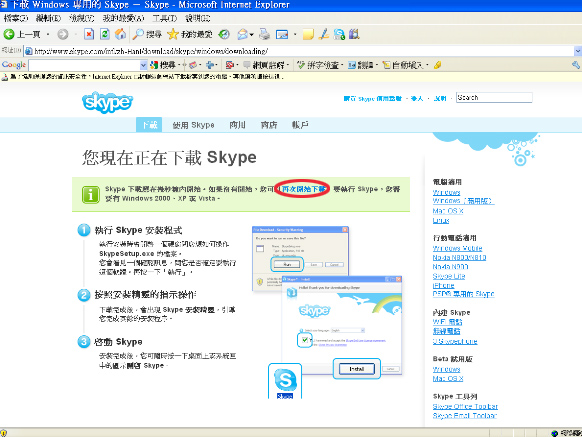Click in the Skype page Search field

tap(494, 98)
